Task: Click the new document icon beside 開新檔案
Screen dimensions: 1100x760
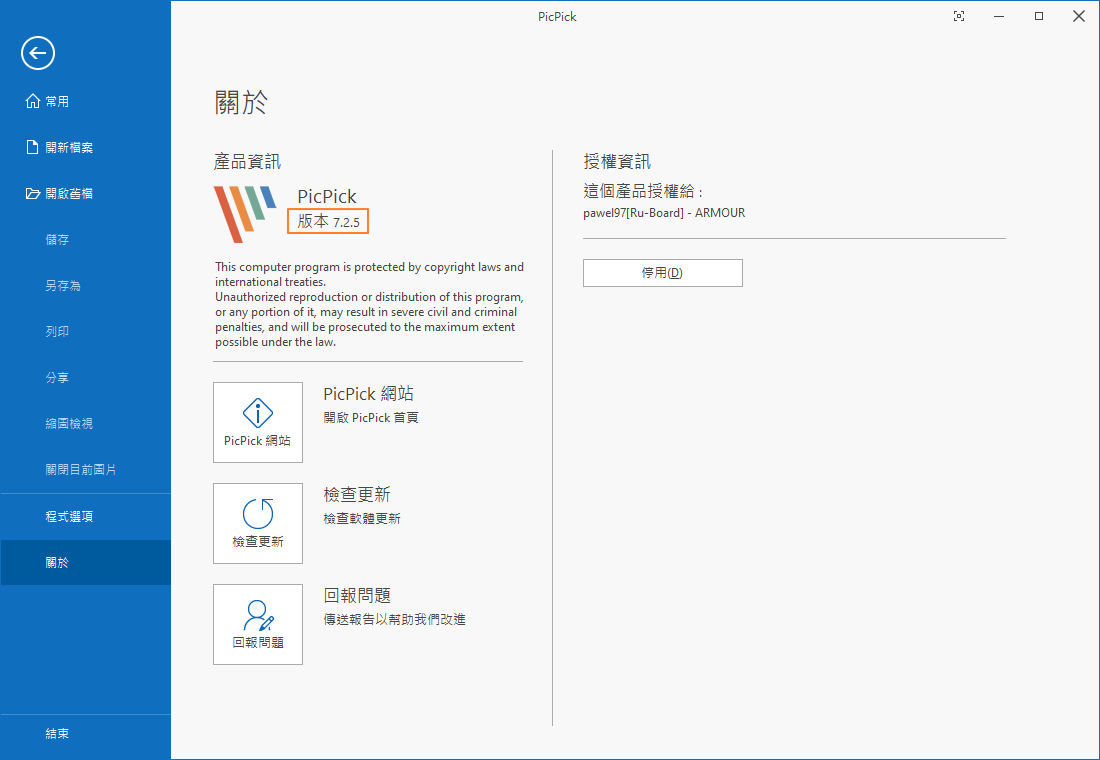Action: pos(32,147)
